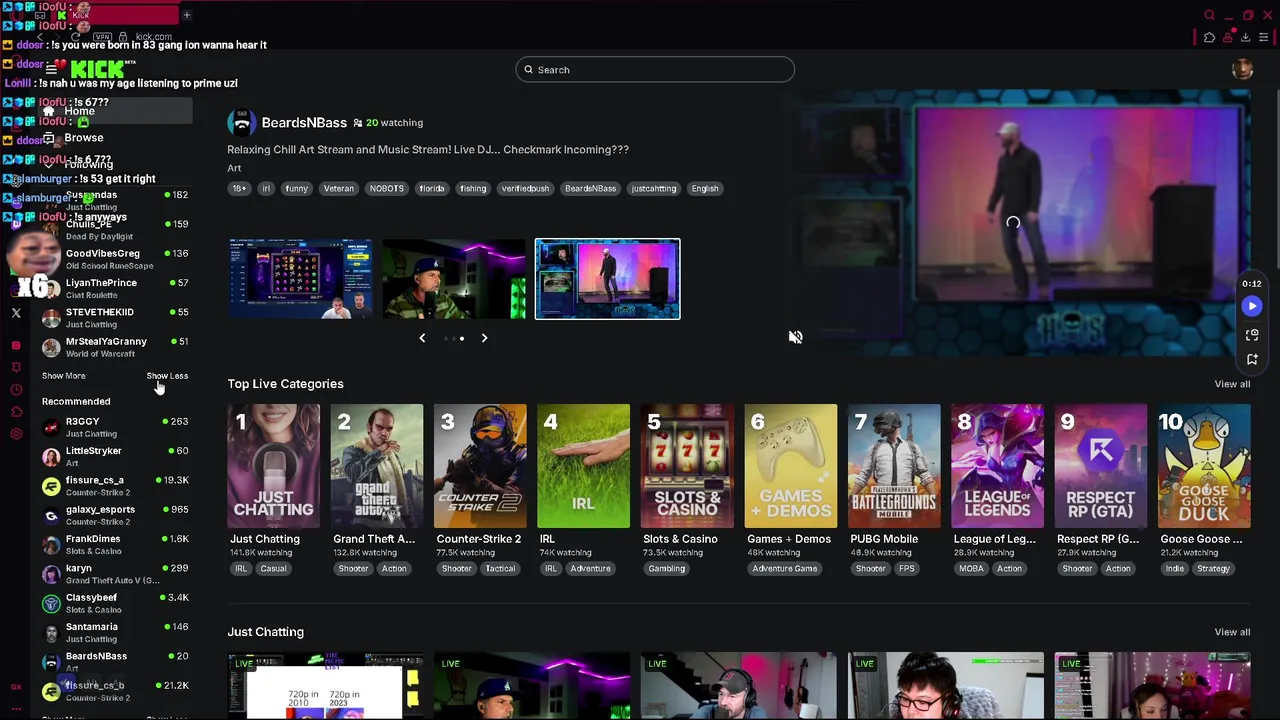
Task: Select the highlighted stage stream carousel thumbnail
Action: tap(607, 279)
